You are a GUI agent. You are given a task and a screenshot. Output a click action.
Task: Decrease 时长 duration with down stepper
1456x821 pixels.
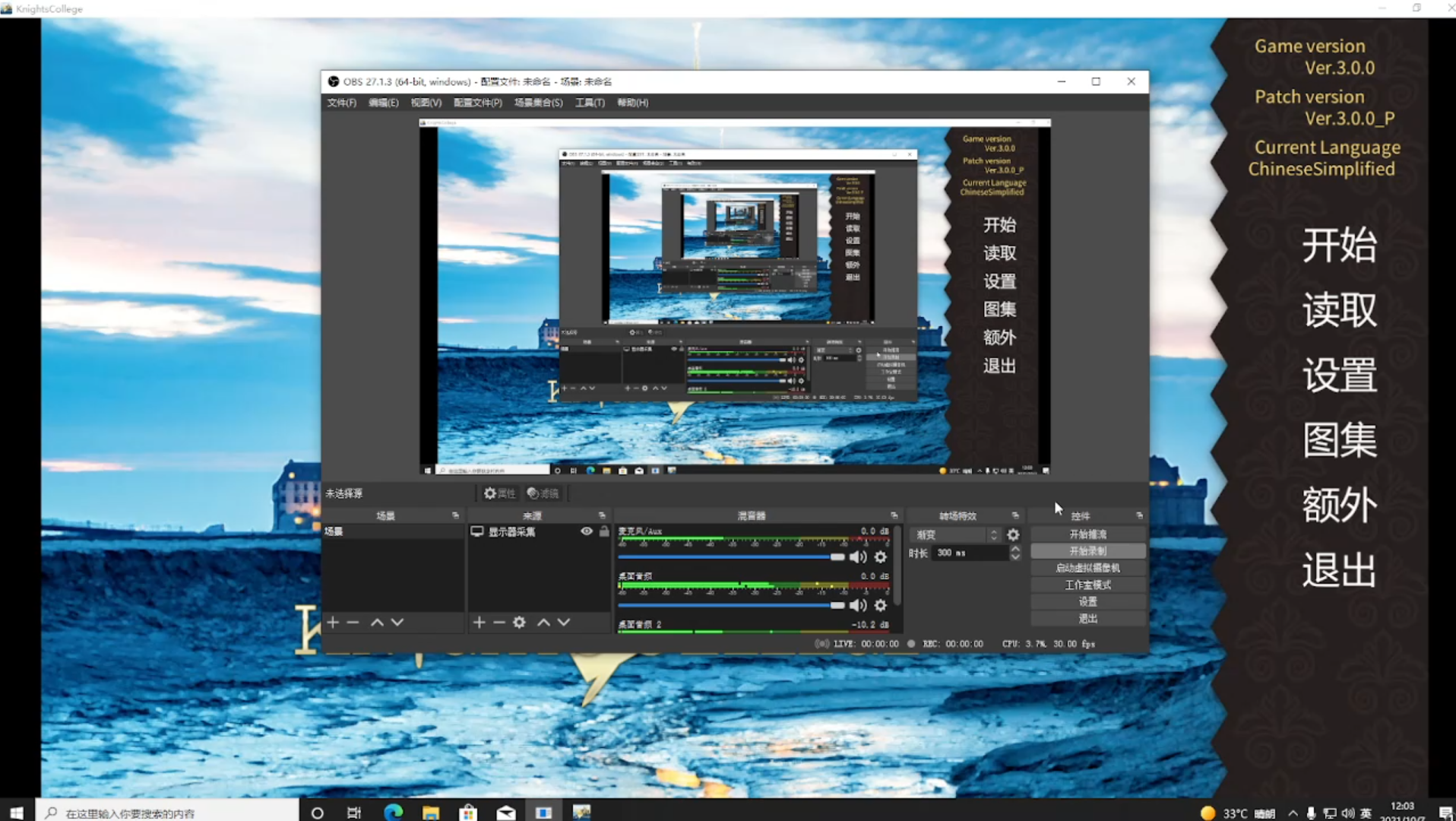pos(1015,557)
